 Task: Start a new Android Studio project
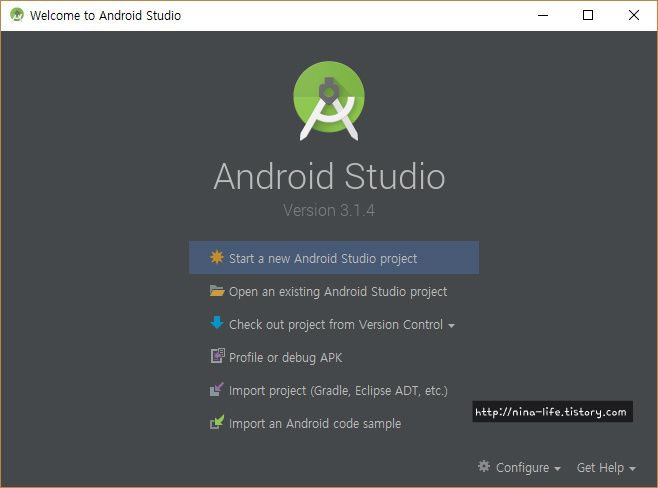[x=334, y=258]
